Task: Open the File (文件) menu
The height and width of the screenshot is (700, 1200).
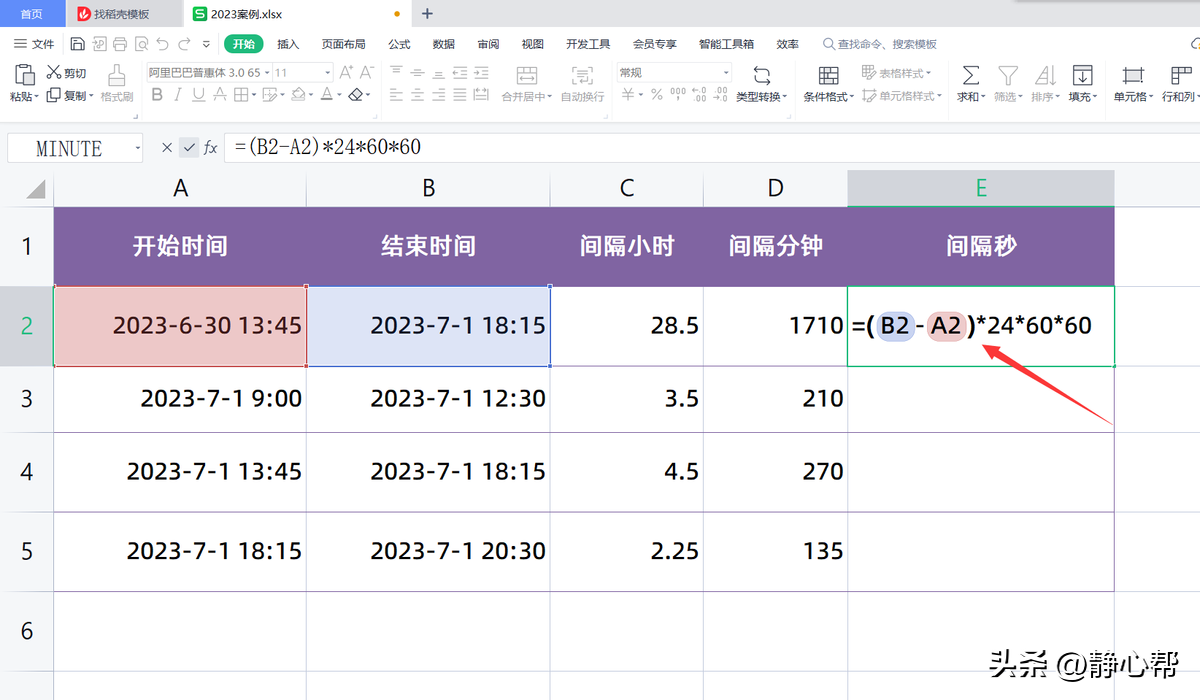Action: pyautogui.click(x=34, y=44)
